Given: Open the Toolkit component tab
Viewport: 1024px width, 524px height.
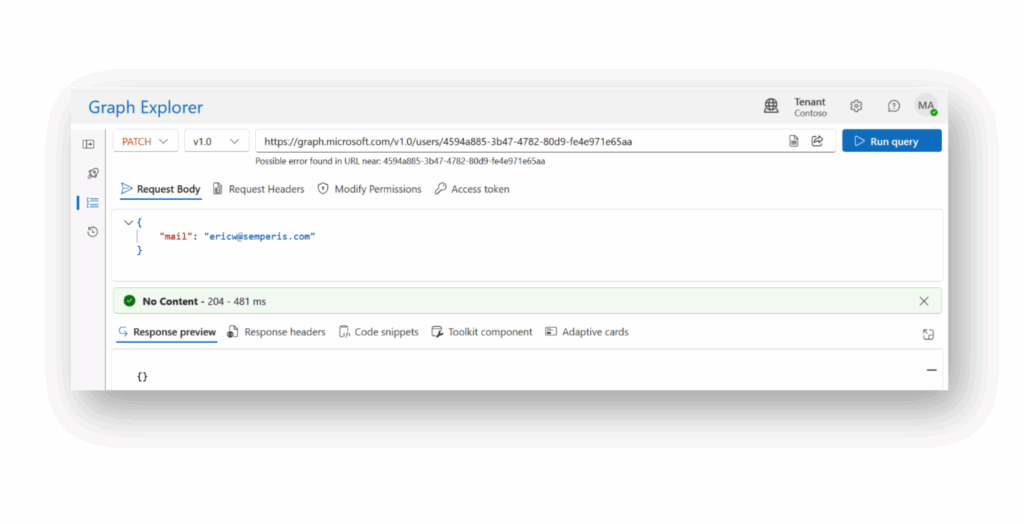Looking at the screenshot, I should [x=482, y=332].
